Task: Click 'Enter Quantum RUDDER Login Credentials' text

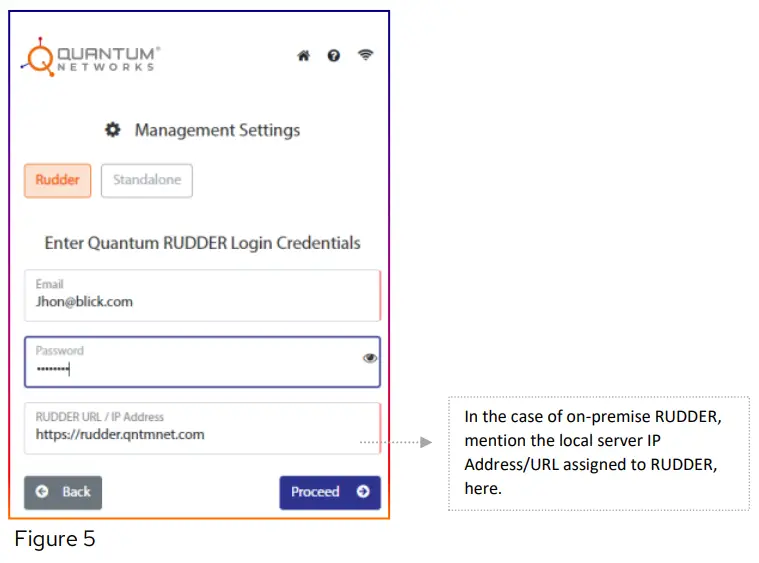Action: point(202,243)
